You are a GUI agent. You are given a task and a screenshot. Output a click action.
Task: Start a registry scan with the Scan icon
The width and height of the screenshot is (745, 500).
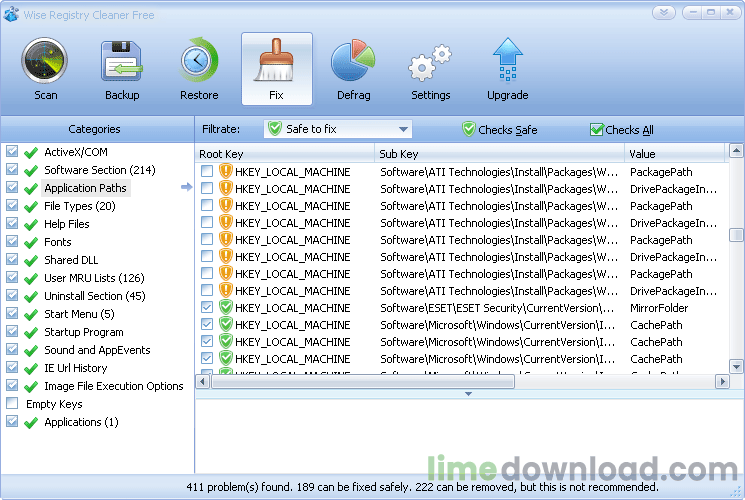[x=45, y=61]
